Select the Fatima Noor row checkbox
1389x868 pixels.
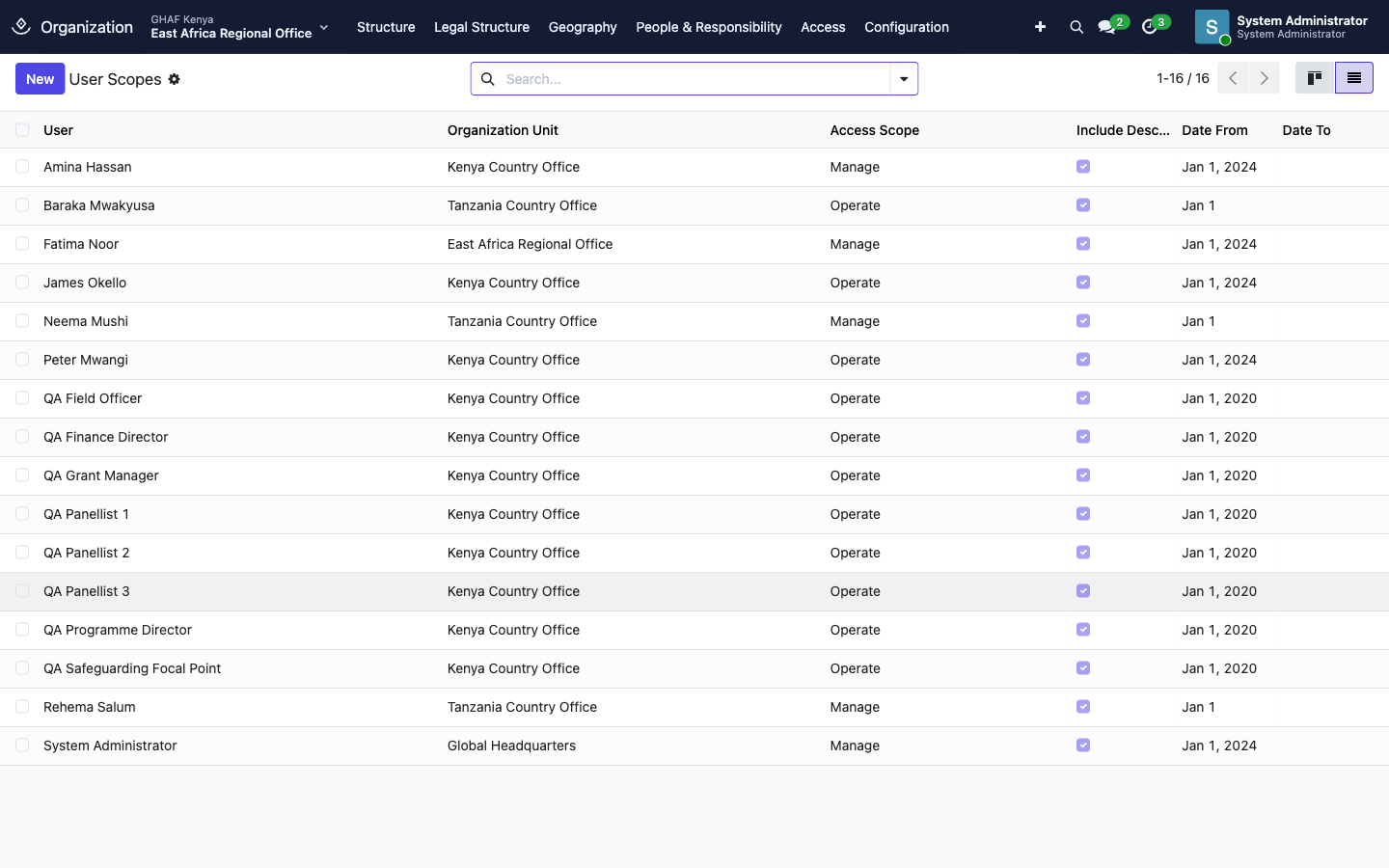click(22, 244)
